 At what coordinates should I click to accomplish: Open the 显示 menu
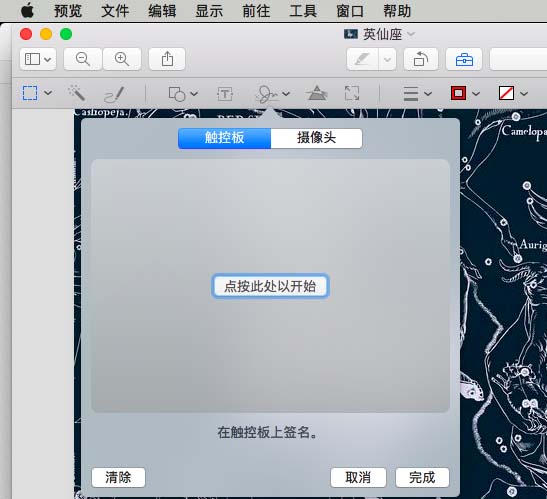209,11
